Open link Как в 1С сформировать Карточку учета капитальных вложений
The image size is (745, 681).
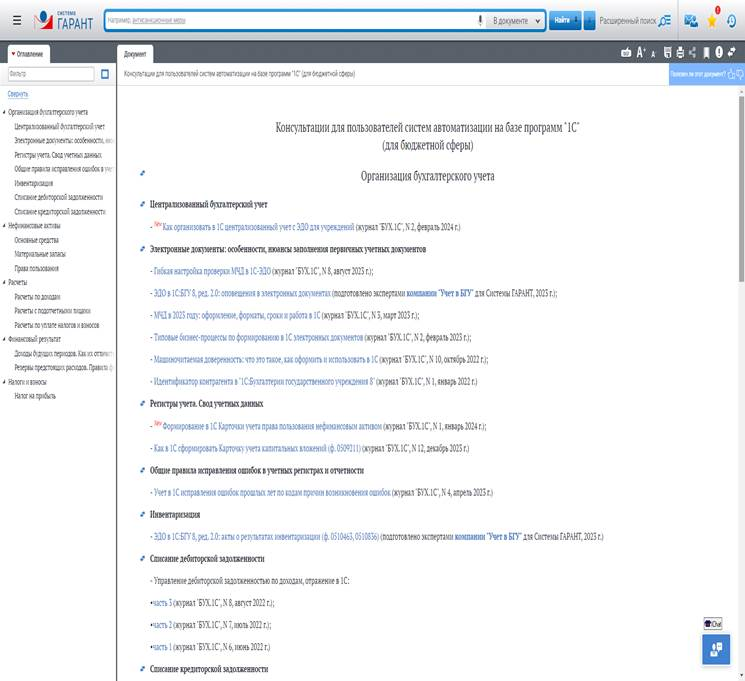257,448
